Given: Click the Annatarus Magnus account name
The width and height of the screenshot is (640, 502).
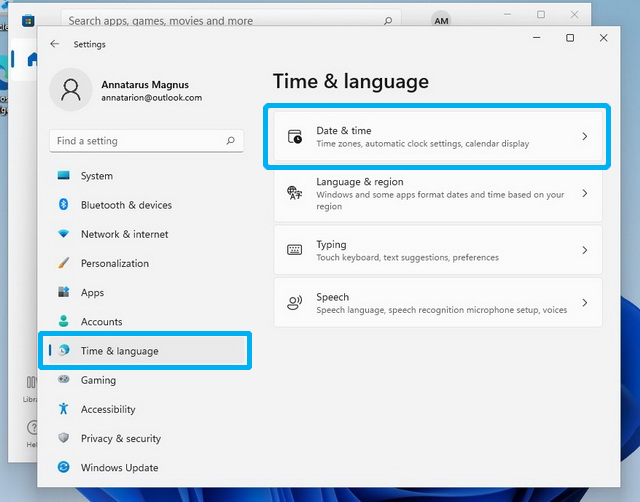Looking at the screenshot, I should 145,84.
